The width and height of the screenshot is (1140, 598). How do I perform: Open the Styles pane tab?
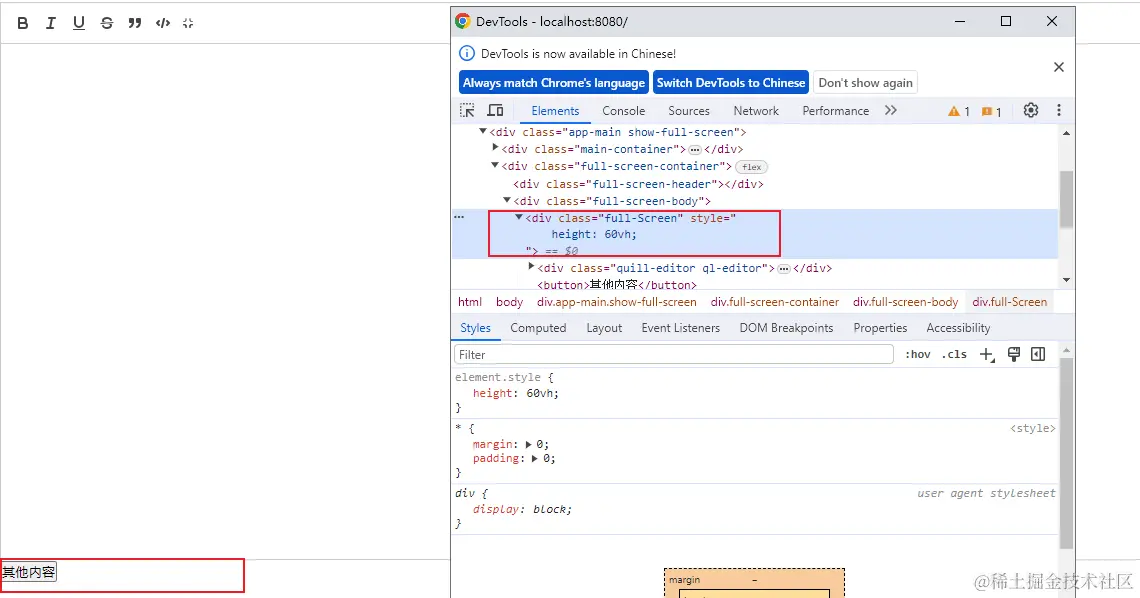point(475,328)
